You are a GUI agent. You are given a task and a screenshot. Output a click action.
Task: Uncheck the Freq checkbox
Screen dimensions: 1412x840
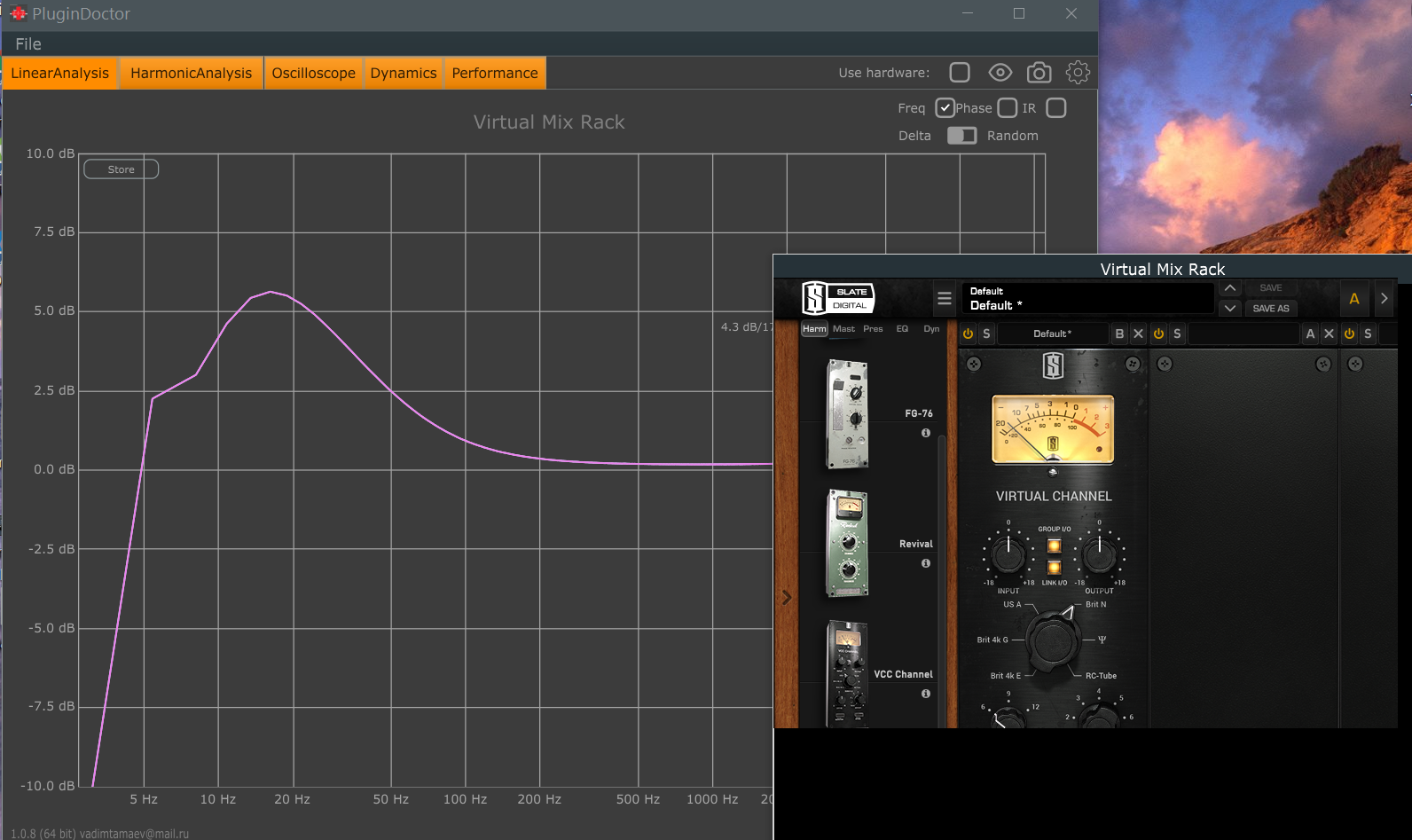(945, 108)
